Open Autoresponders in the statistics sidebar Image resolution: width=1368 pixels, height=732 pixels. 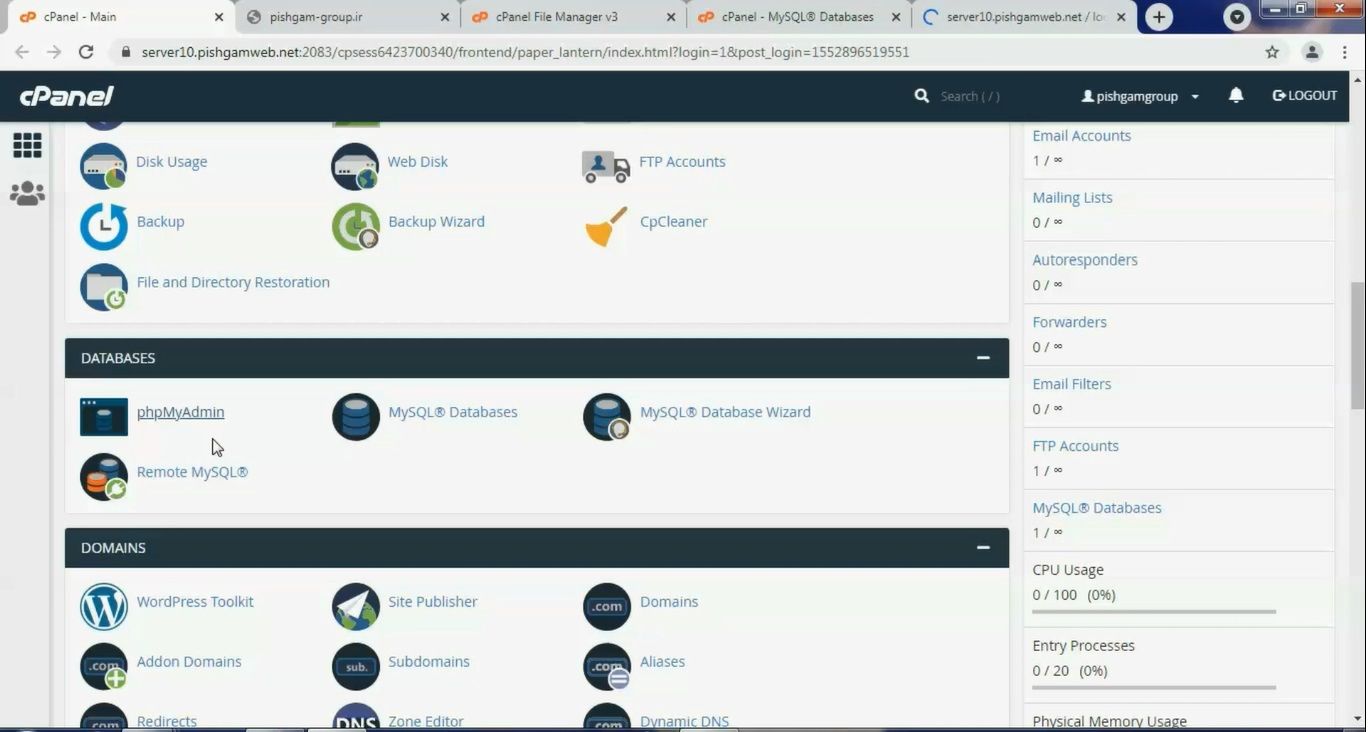[1085, 260]
